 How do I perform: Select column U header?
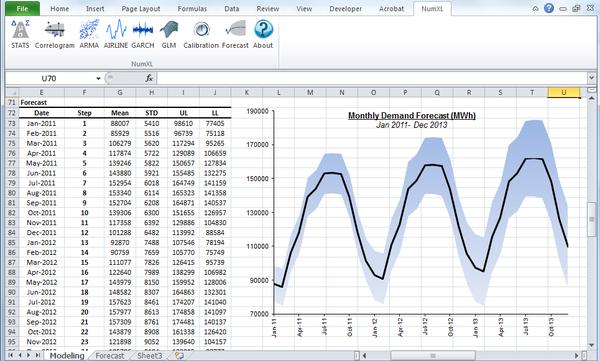[564, 92]
